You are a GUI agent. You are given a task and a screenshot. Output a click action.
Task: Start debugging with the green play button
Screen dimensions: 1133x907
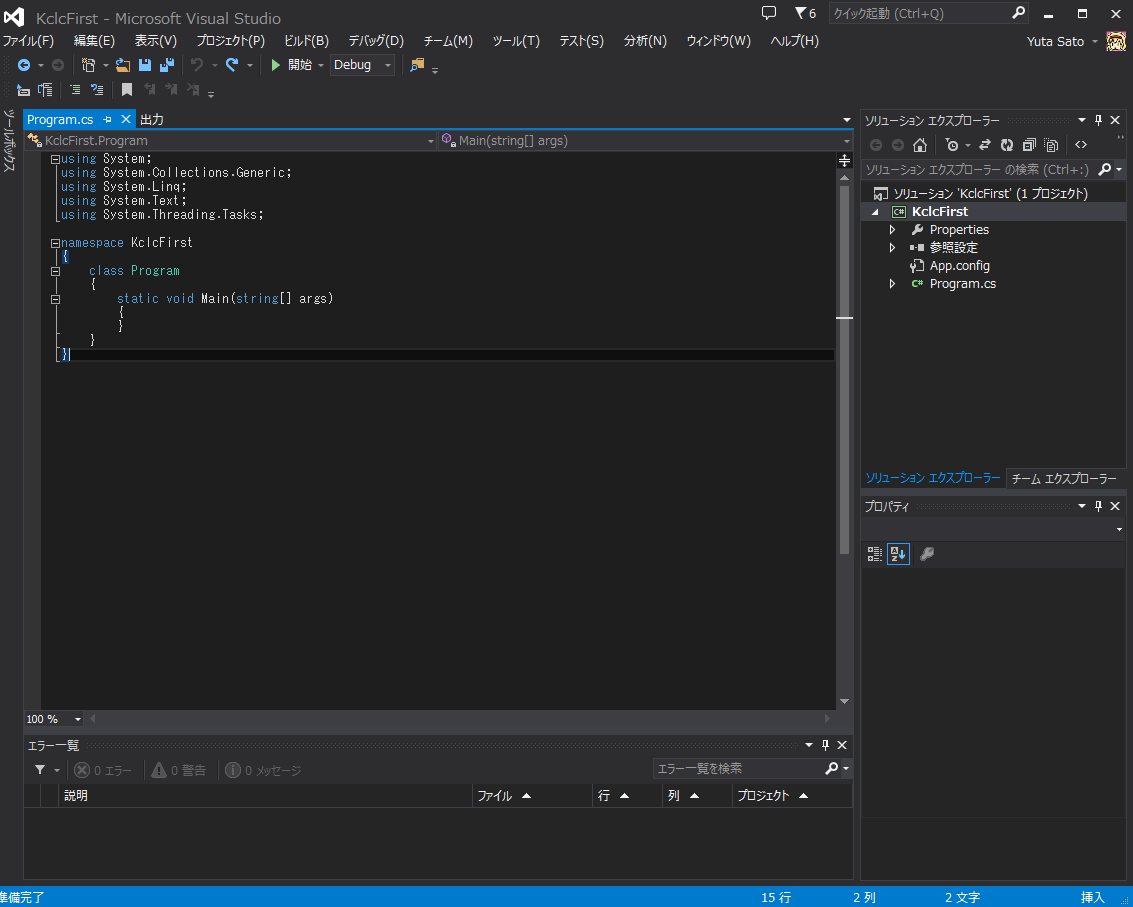click(x=275, y=65)
